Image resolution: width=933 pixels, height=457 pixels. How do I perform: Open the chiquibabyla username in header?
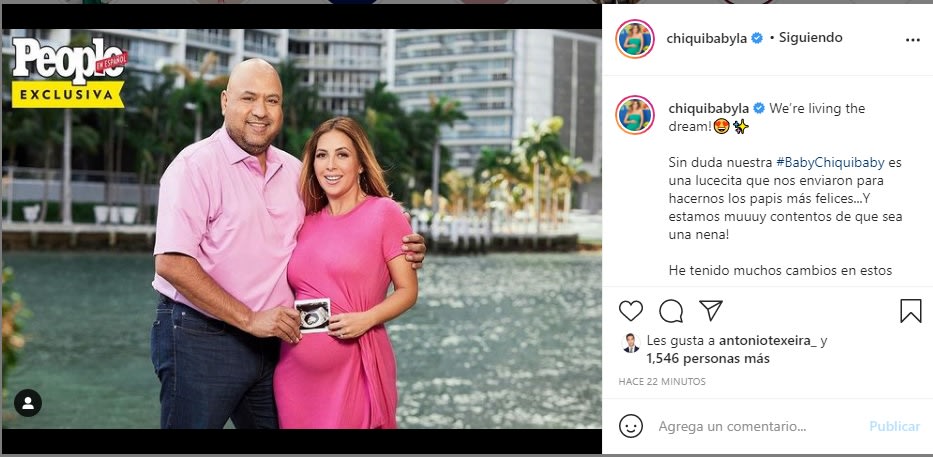707,39
